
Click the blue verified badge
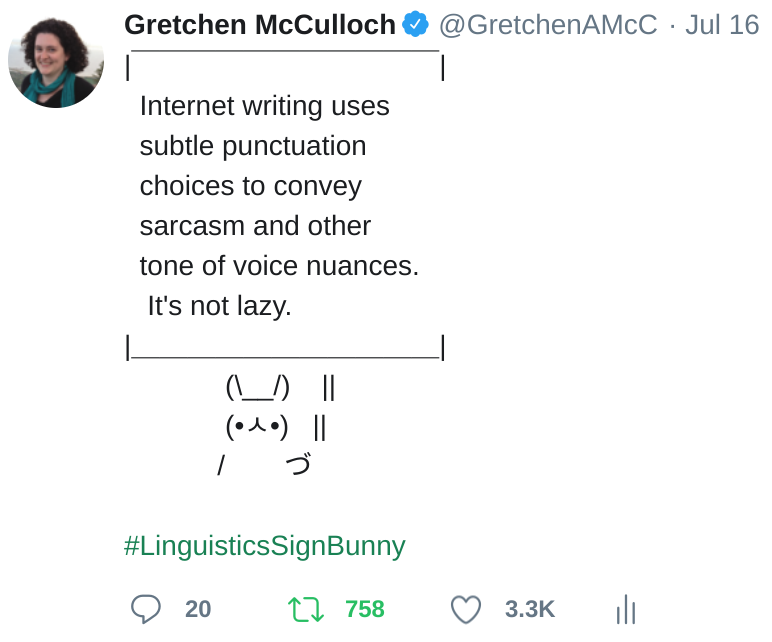click(416, 25)
